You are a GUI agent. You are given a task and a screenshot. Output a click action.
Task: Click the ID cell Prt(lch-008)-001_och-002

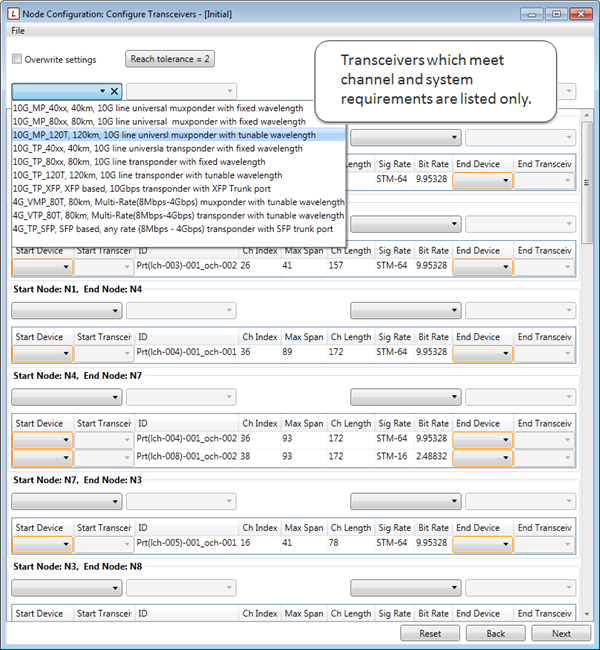coord(187,456)
